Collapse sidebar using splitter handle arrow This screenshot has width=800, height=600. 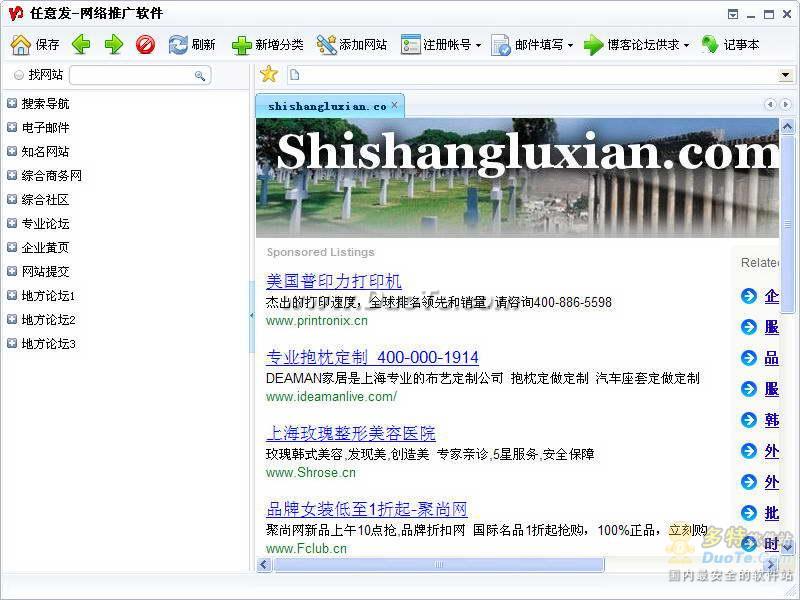(252, 316)
